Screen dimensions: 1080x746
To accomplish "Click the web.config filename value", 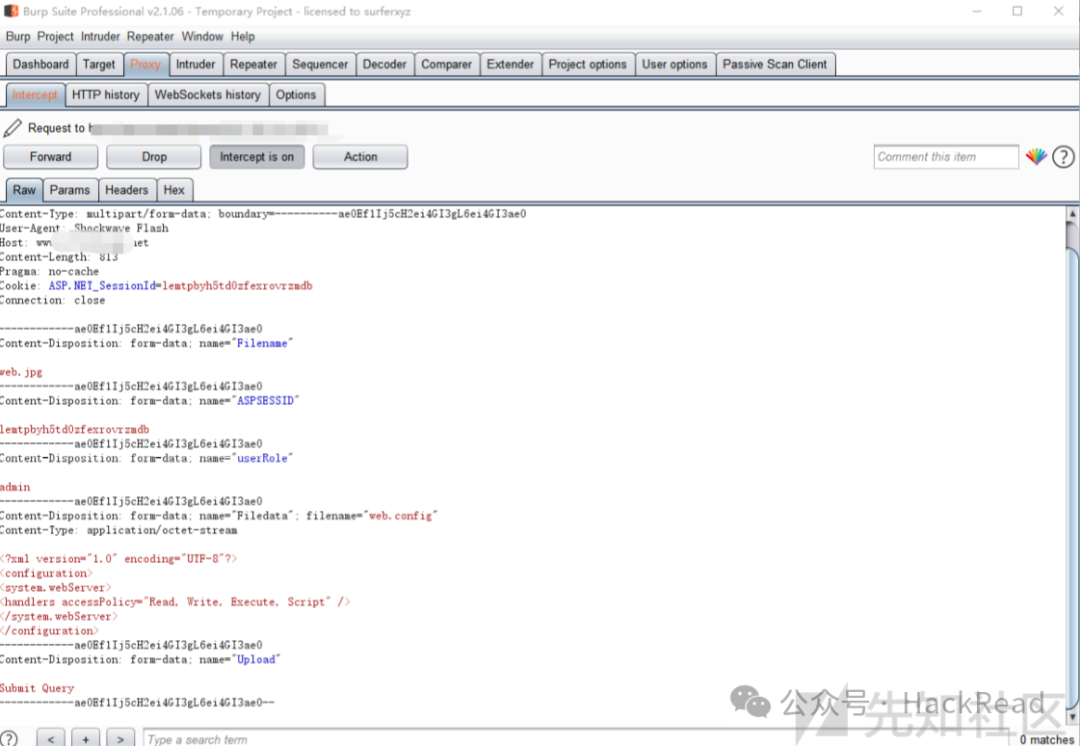I will pyautogui.click(x=400, y=515).
